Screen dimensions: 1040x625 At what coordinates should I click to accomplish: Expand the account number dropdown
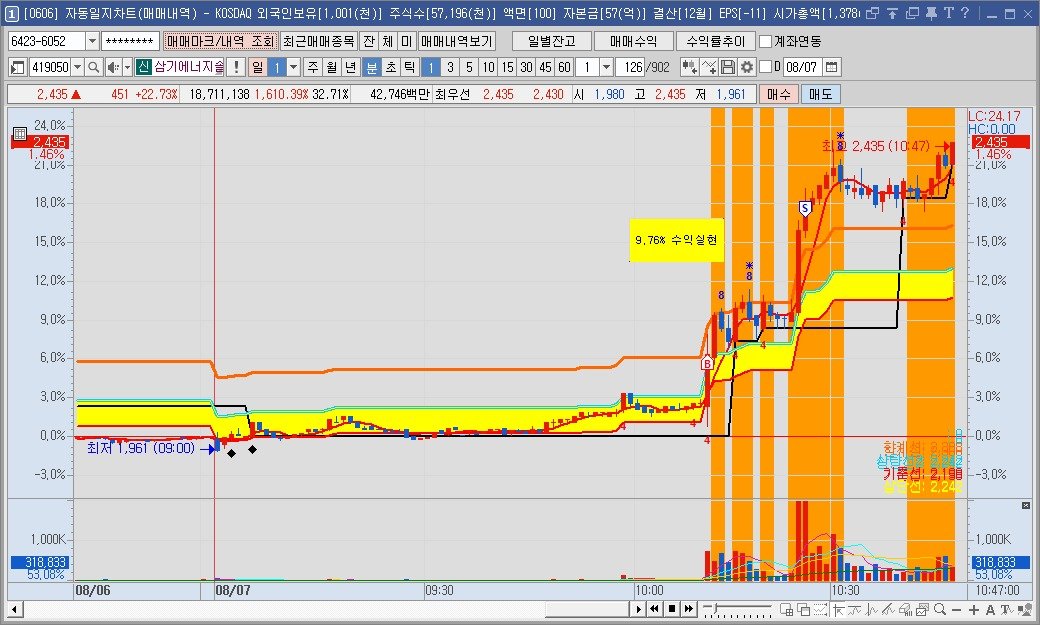(93, 42)
